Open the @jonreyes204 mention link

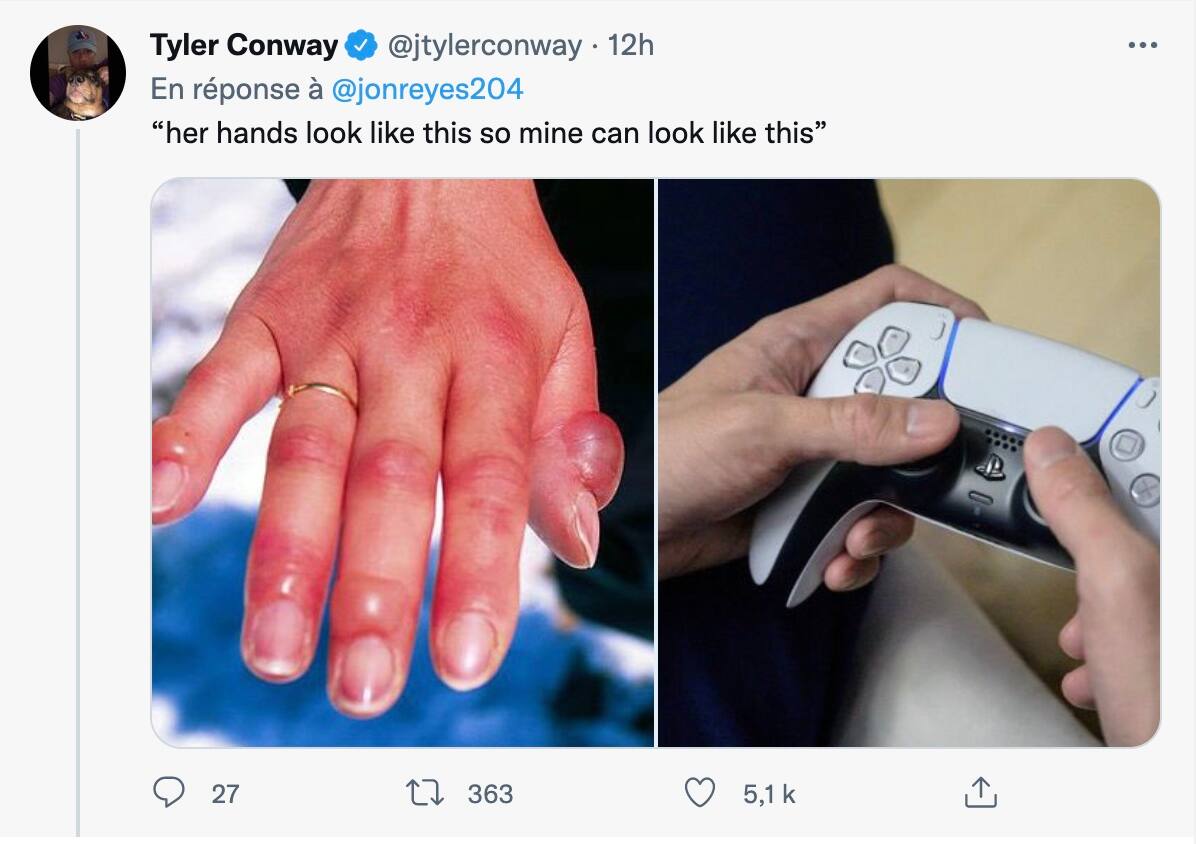(x=427, y=89)
